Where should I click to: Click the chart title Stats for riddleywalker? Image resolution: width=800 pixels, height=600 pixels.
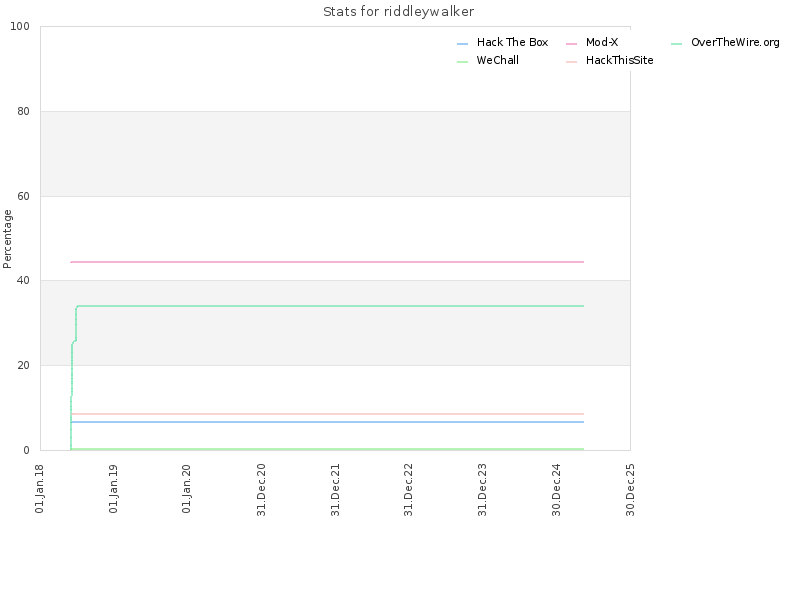(398, 11)
